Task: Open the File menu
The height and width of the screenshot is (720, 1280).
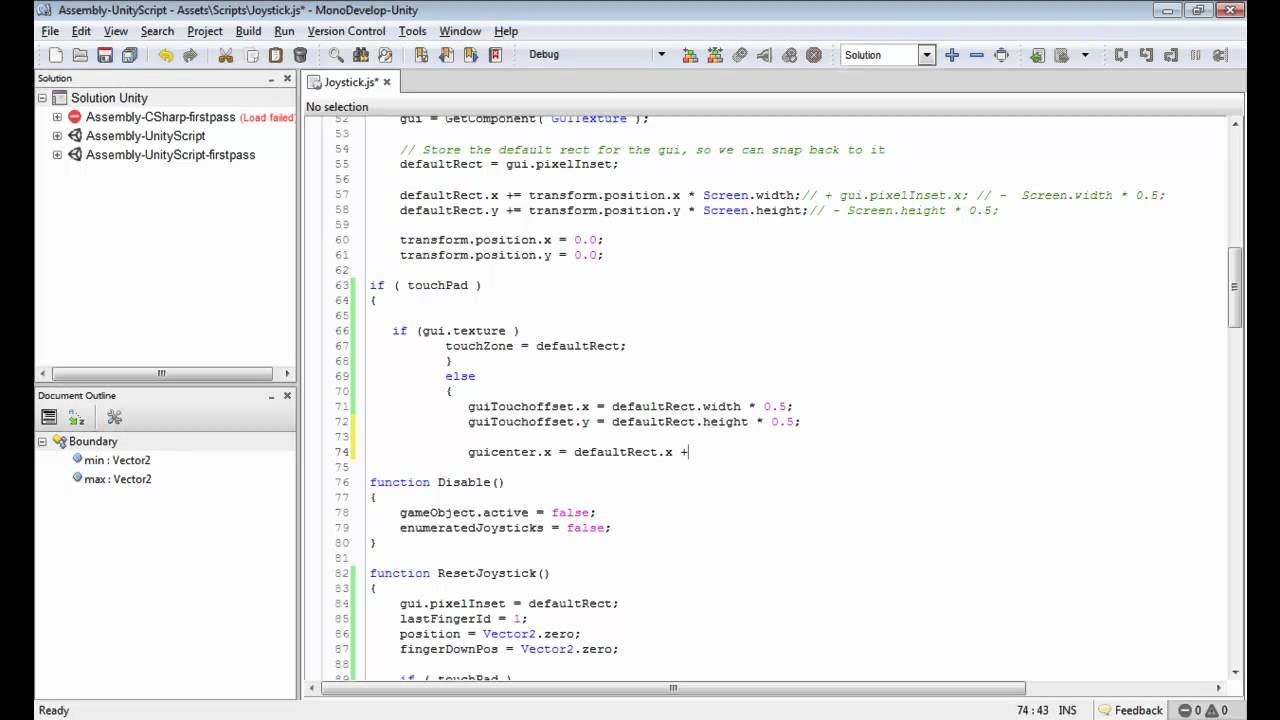Action: [50, 31]
